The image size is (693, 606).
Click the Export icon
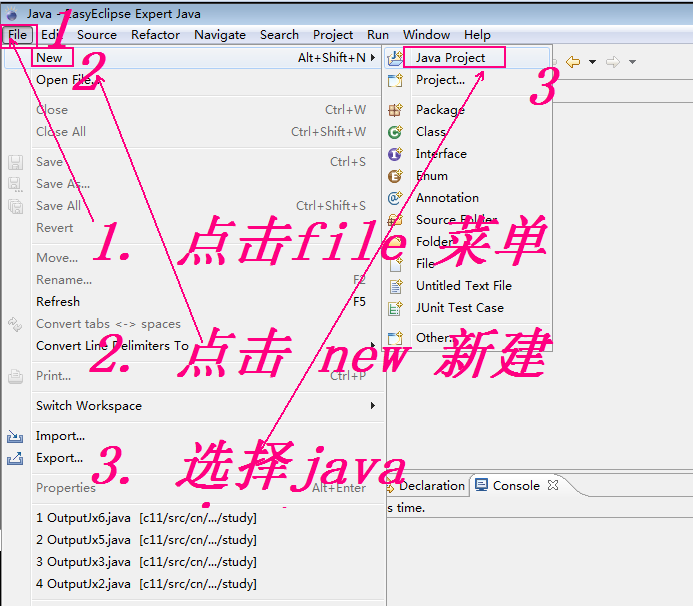(x=15, y=458)
